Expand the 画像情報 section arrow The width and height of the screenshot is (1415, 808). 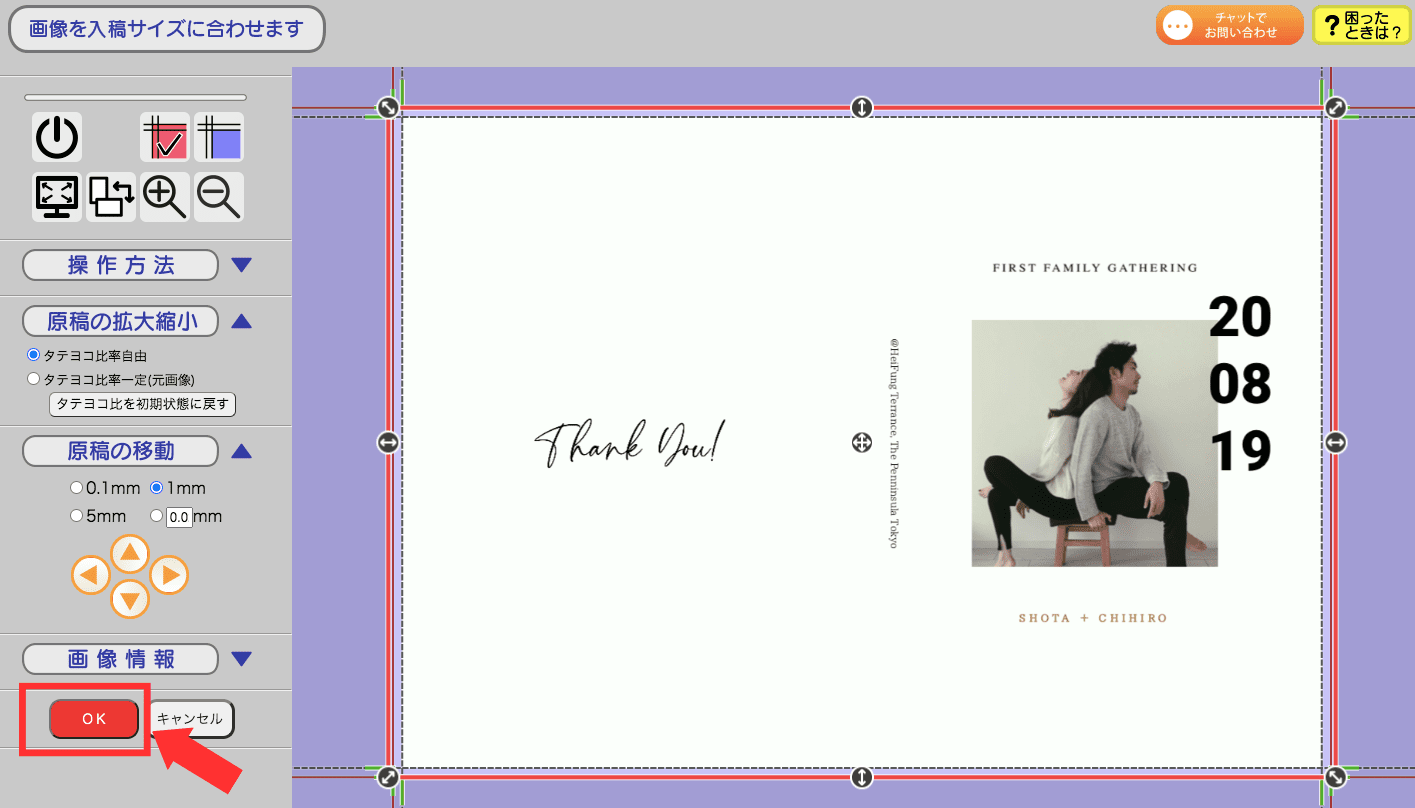coord(242,659)
